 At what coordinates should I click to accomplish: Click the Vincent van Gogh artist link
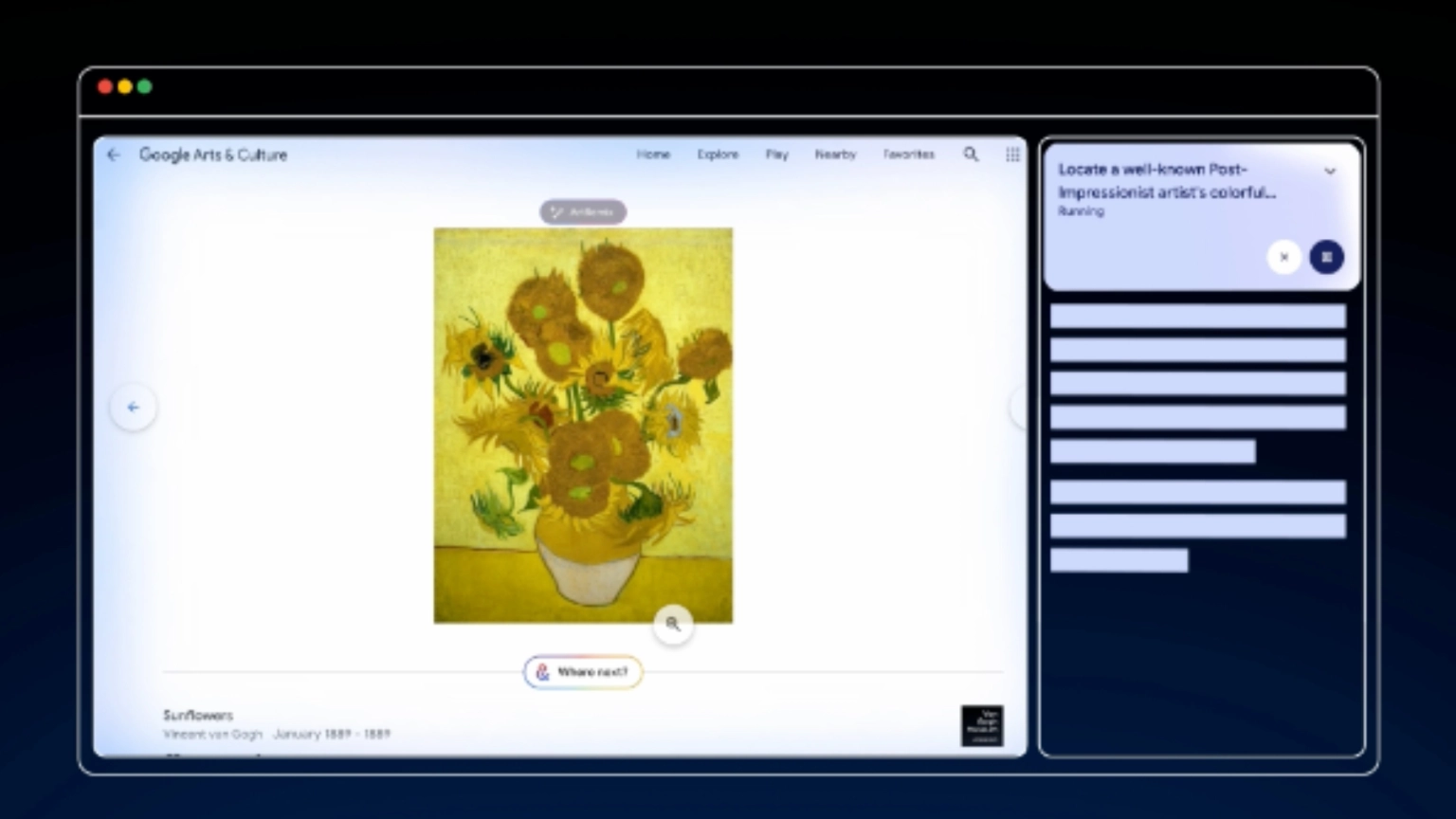212,734
